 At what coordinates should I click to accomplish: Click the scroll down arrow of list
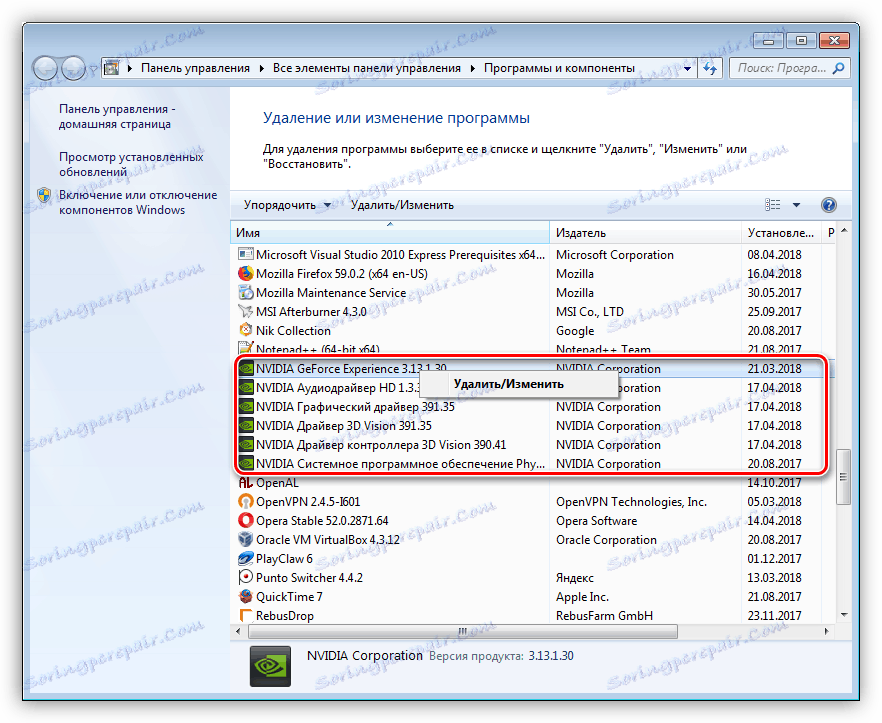tap(844, 615)
